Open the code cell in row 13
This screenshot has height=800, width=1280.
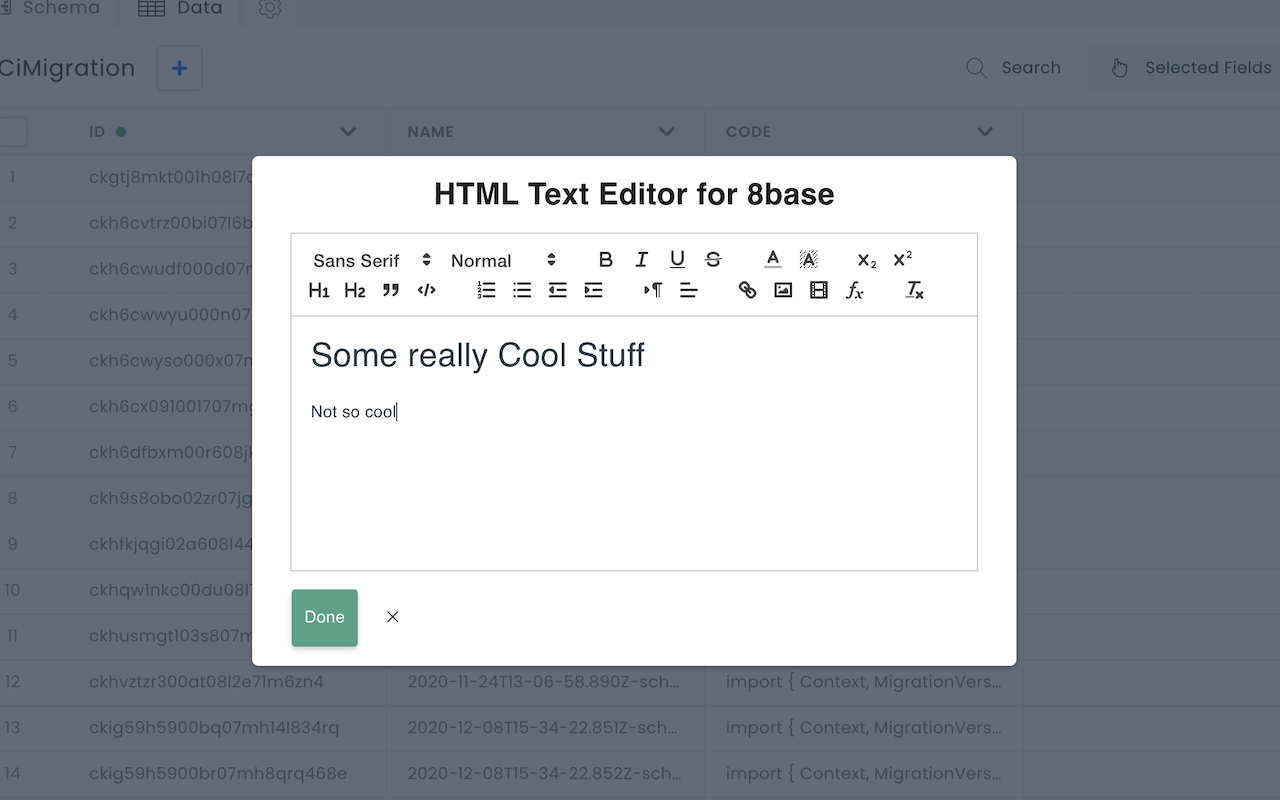[x=864, y=728]
